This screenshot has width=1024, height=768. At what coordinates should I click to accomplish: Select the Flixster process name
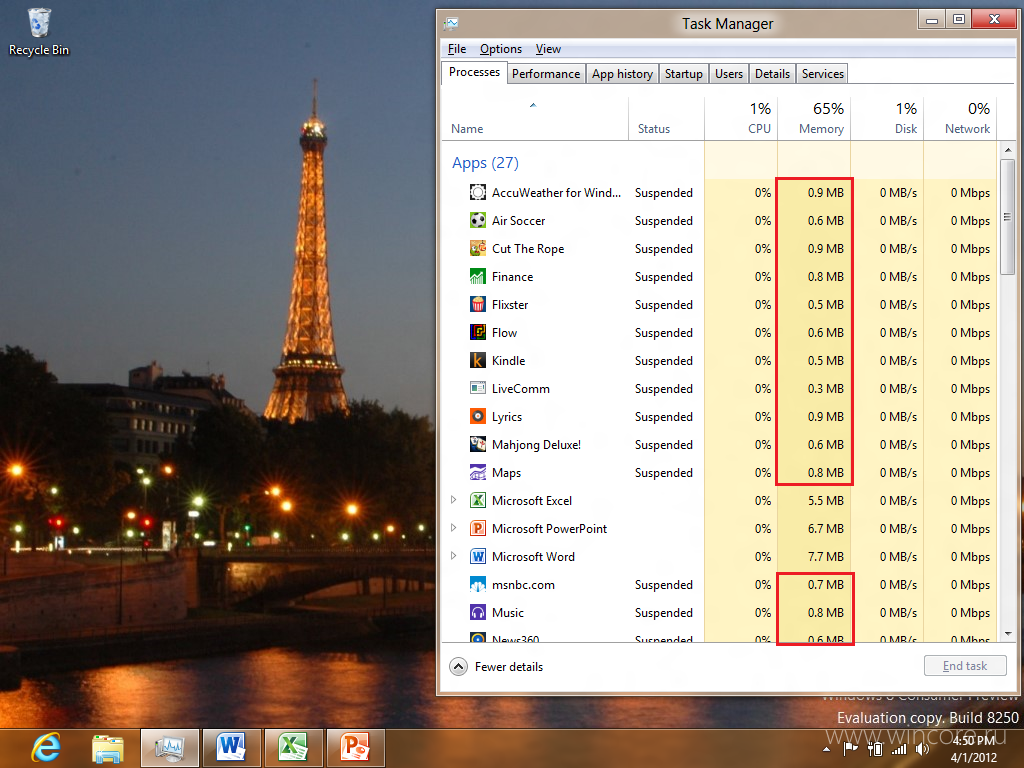click(x=510, y=305)
